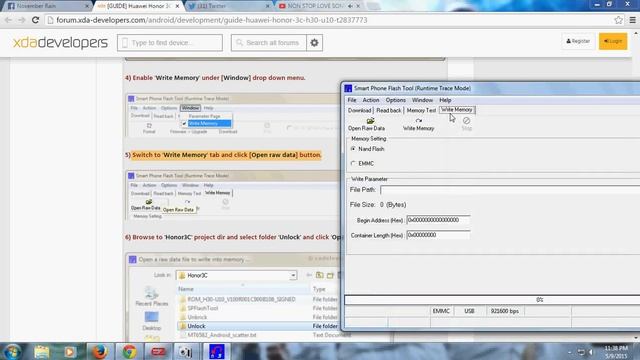Switch to Firefox in the taskbar
The width and height of the screenshot is (640, 360).
(x=99, y=351)
